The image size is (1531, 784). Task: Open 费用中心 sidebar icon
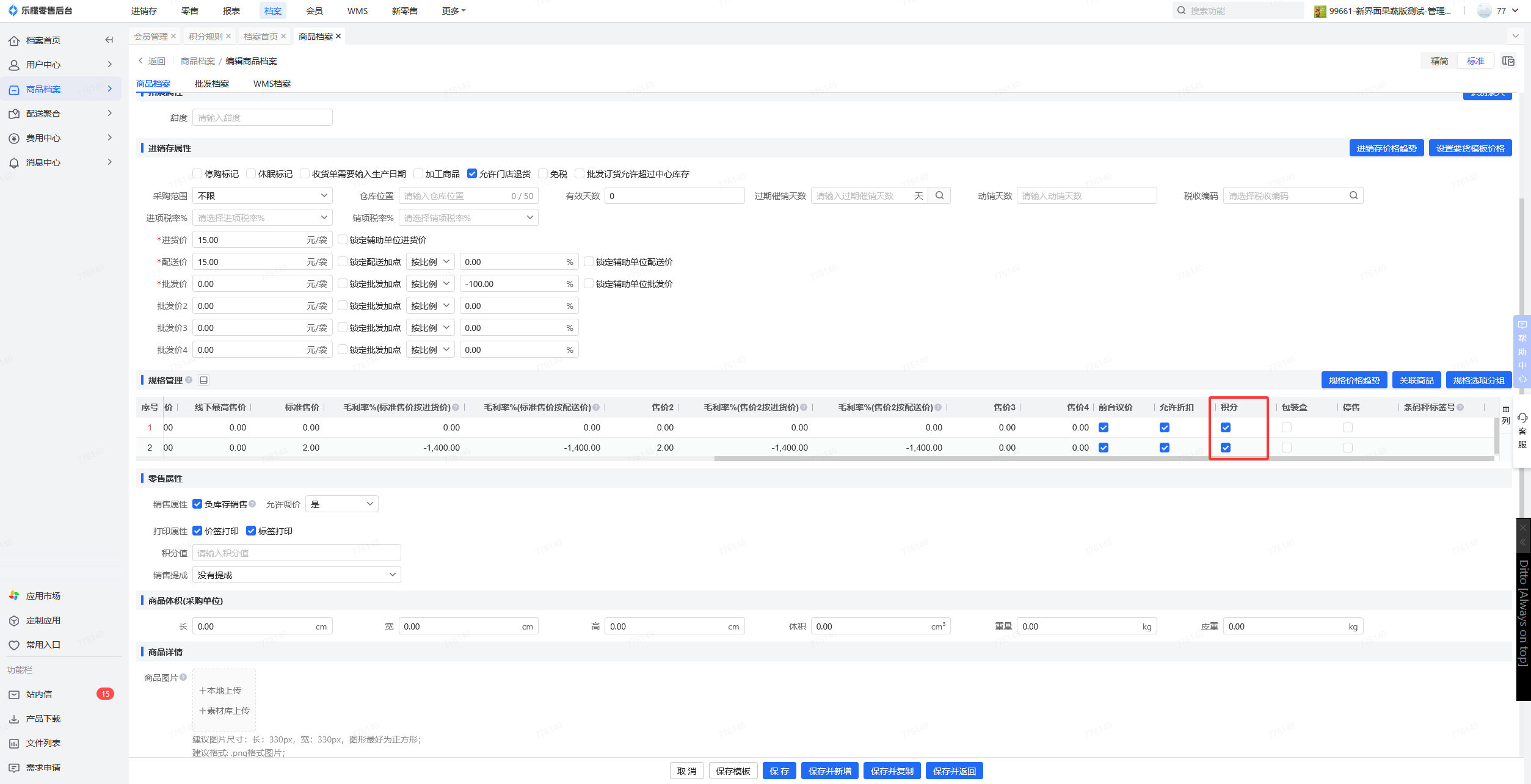[x=14, y=138]
